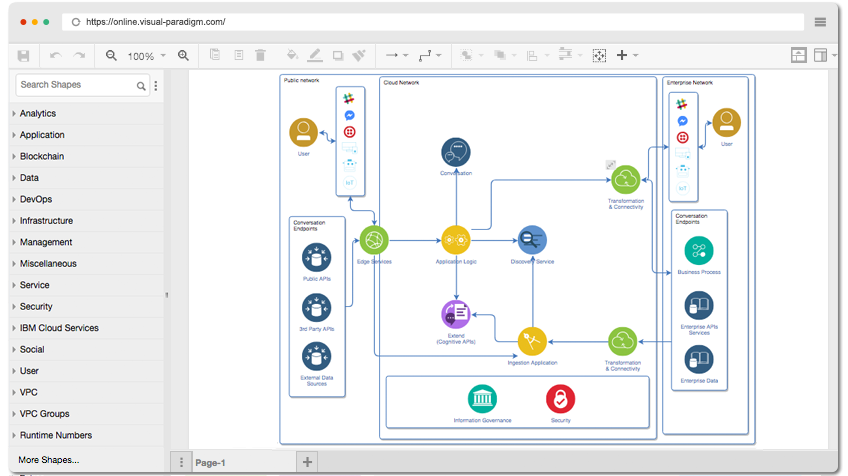
Task: Select the fill color bucket tool
Action: coord(292,55)
